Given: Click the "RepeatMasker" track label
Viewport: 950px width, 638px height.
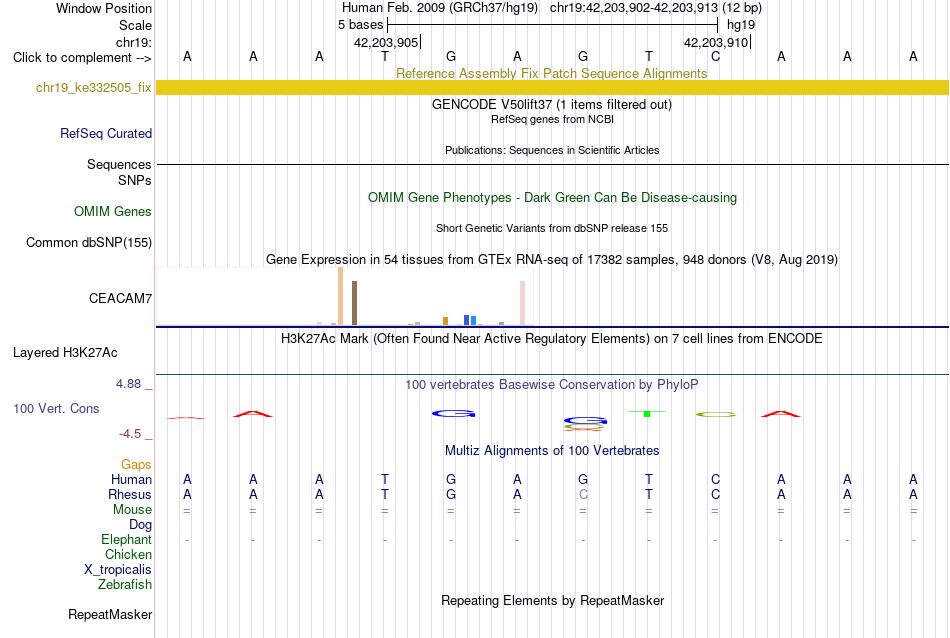Looking at the screenshot, I should coord(110,614).
